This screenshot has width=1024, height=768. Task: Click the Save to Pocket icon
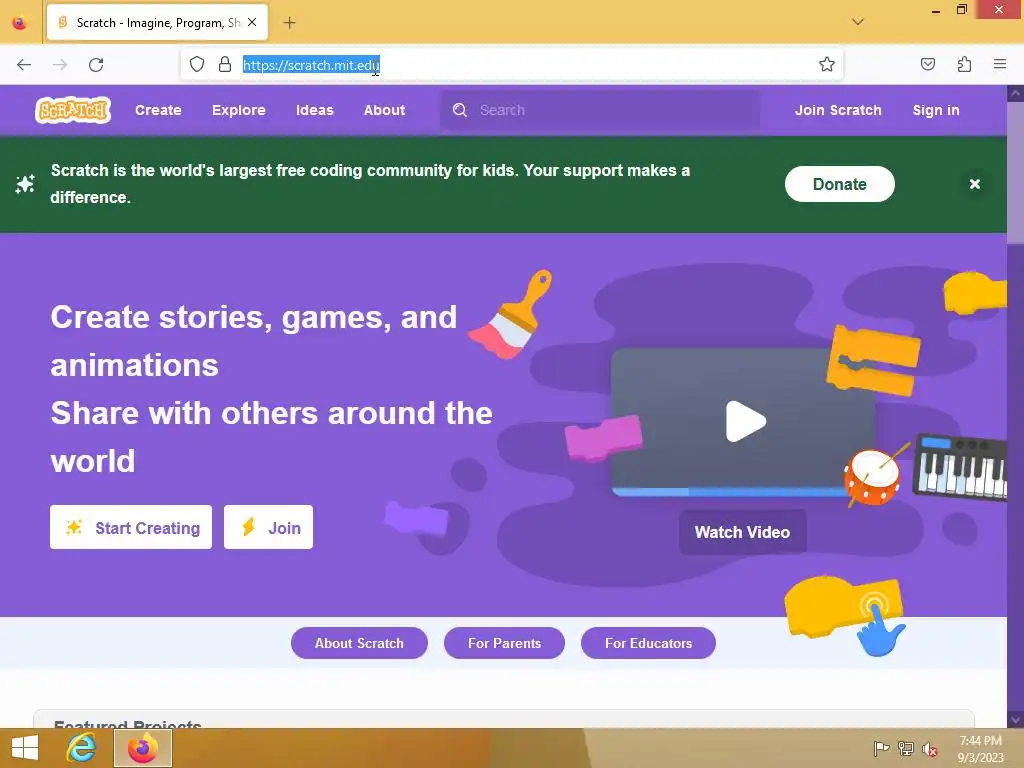point(927,64)
